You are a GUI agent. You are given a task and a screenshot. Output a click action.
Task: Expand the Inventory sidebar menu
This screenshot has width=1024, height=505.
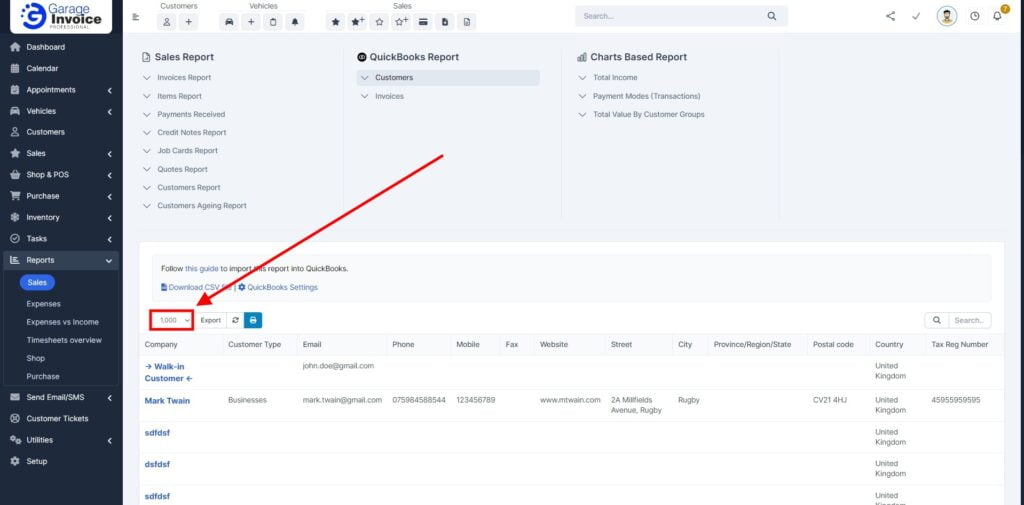coord(61,217)
